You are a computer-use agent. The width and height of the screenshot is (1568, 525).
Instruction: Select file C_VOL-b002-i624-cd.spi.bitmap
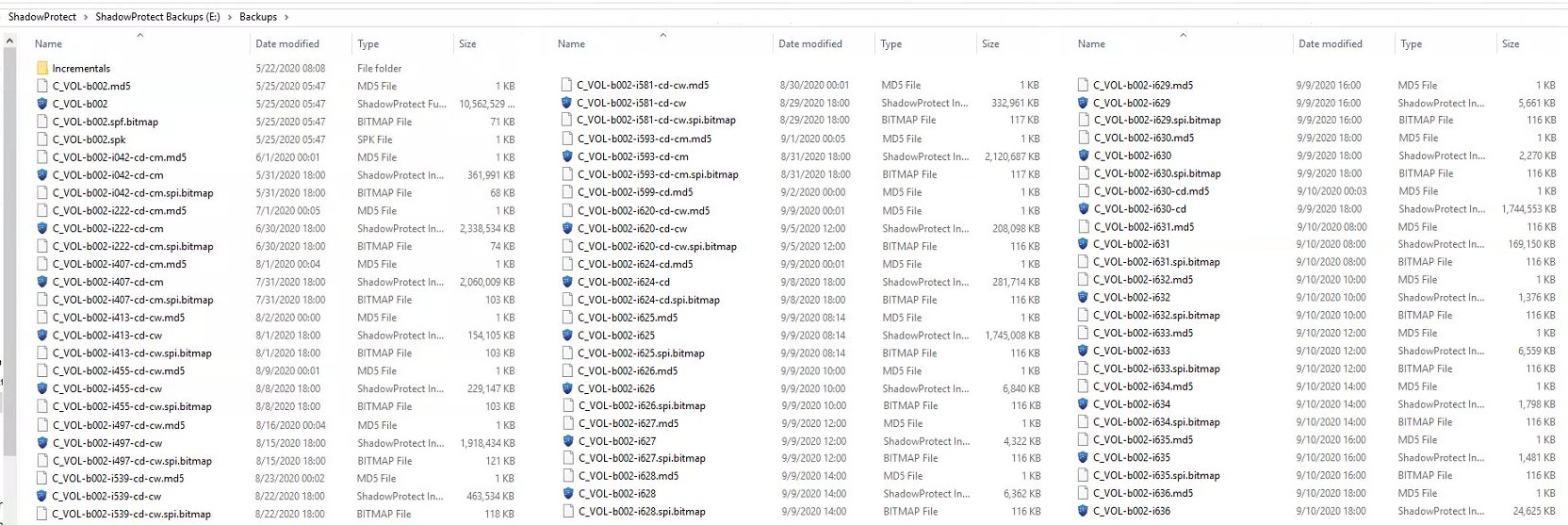(x=648, y=300)
